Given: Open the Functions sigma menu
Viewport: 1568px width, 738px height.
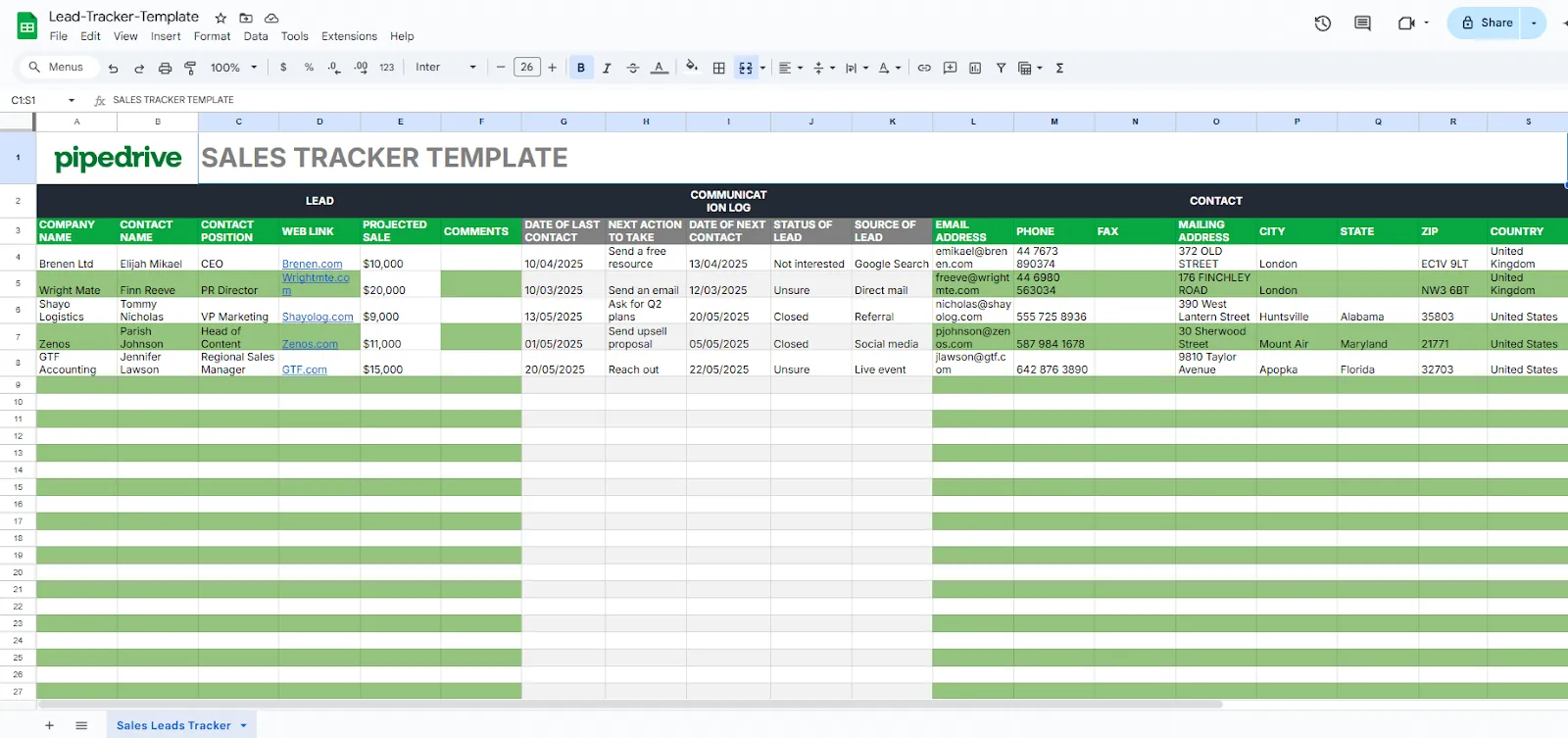Looking at the screenshot, I should click(x=1059, y=68).
